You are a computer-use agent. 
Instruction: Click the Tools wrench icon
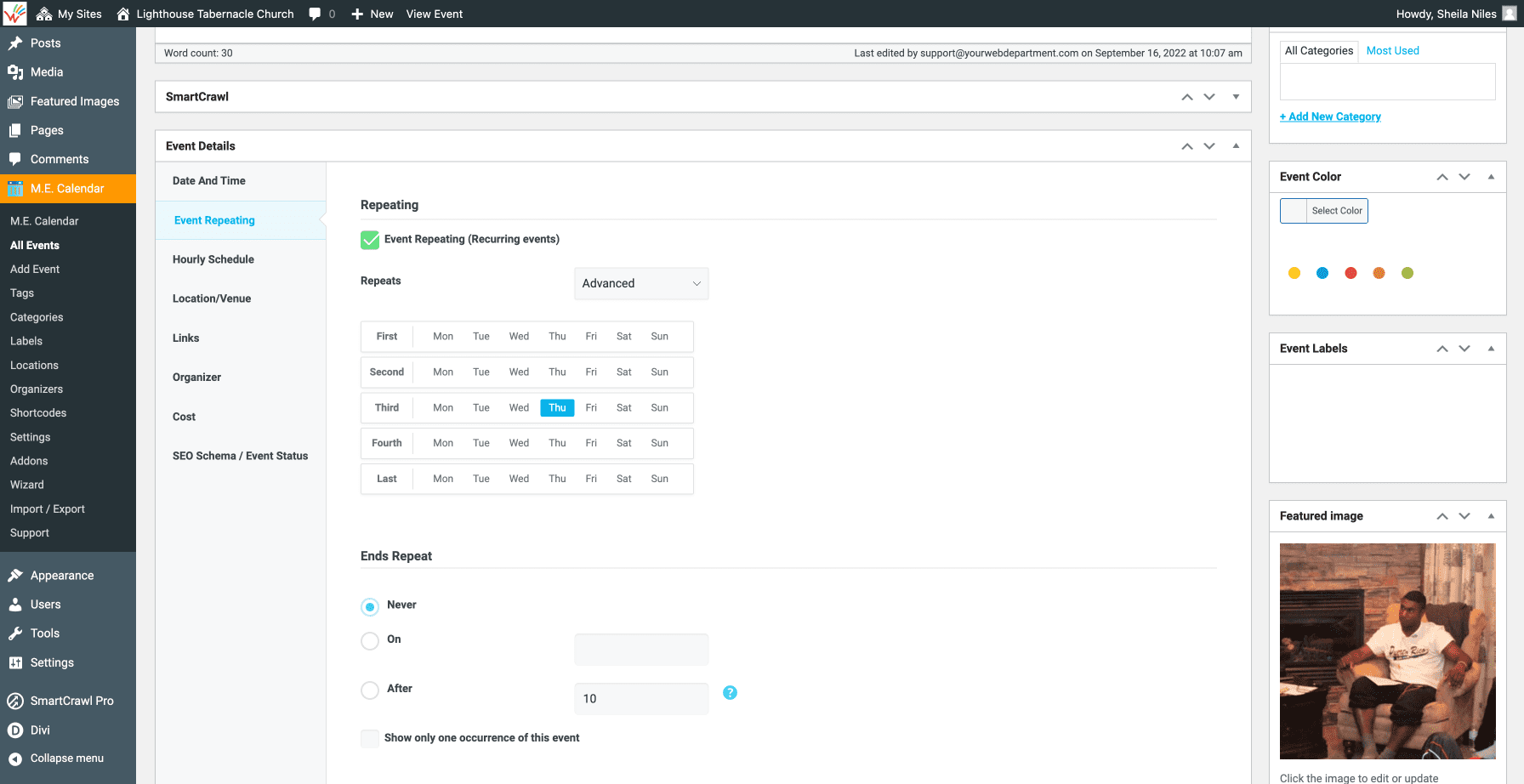point(15,633)
